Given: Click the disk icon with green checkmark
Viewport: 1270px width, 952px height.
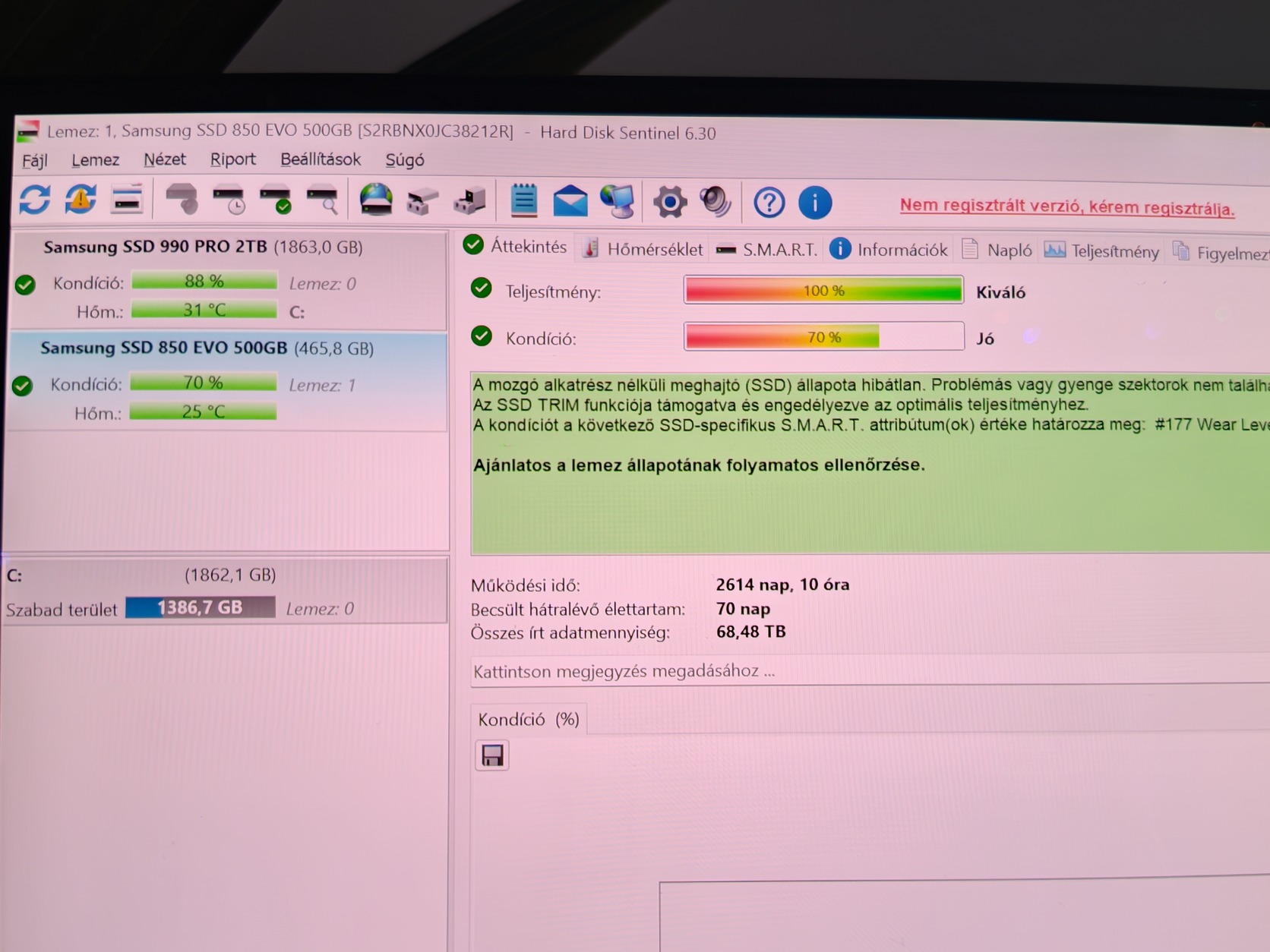Looking at the screenshot, I should click(275, 200).
